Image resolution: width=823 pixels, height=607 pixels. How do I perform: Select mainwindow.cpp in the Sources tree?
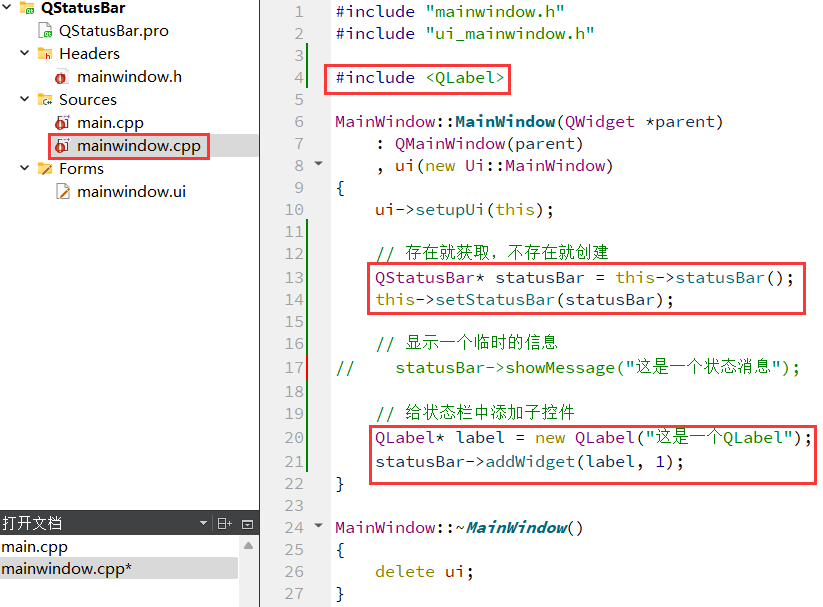coord(139,146)
